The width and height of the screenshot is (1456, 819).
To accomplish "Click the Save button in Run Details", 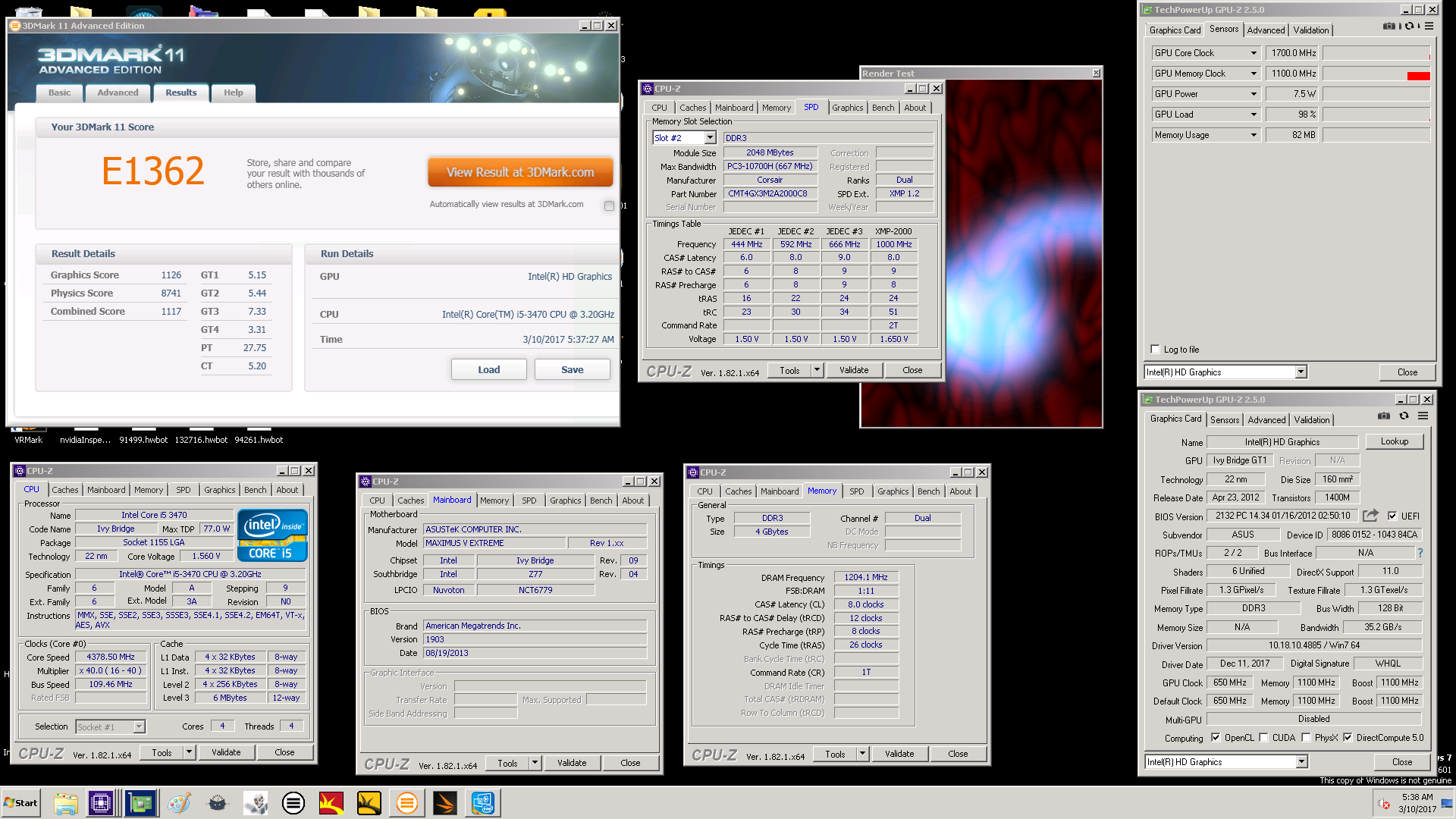I will pyautogui.click(x=573, y=370).
